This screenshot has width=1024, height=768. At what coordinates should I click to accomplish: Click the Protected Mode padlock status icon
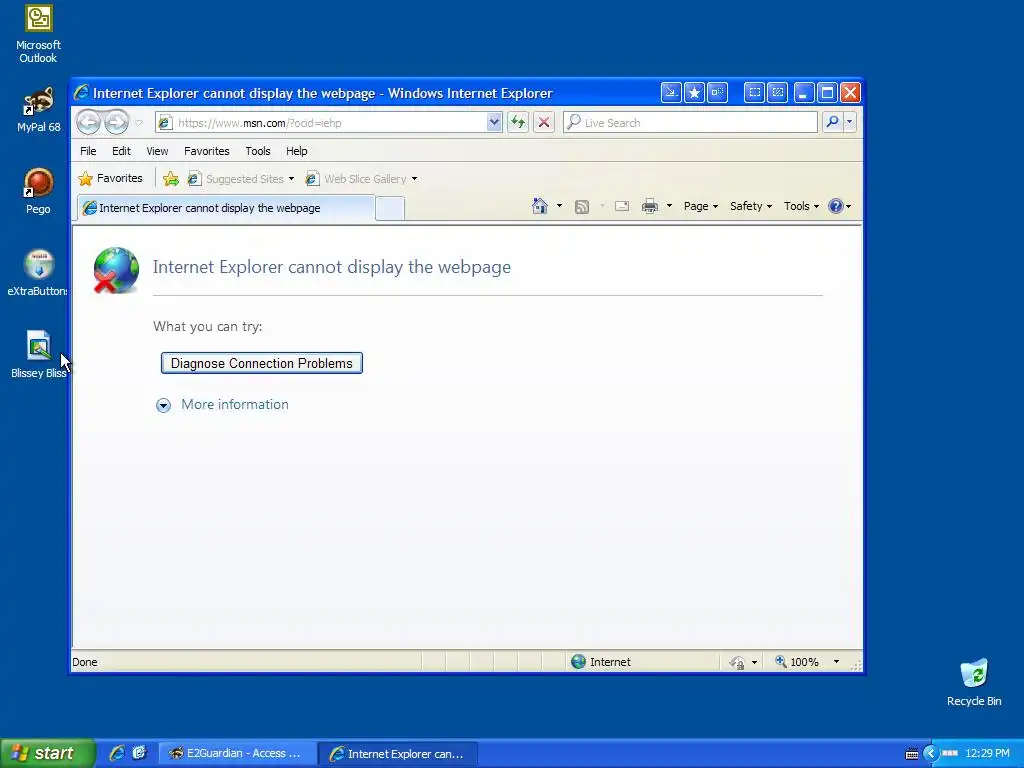pyautogui.click(x=737, y=662)
